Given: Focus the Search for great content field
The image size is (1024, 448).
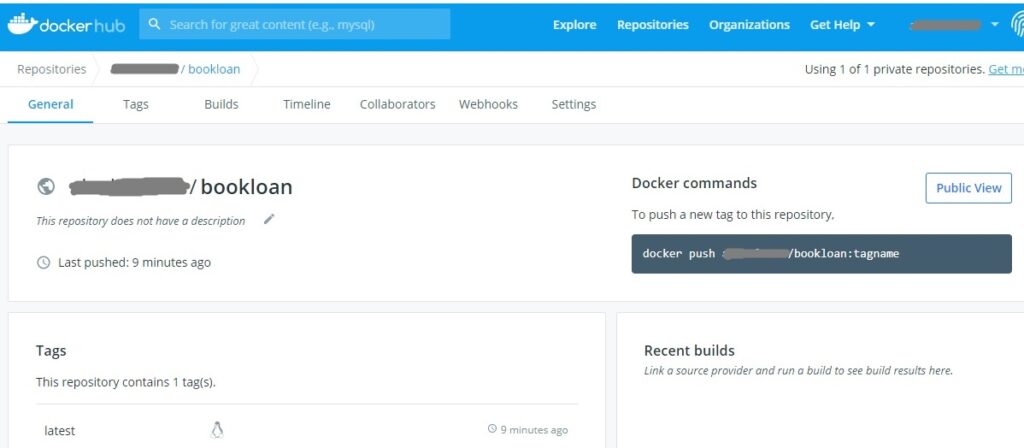Looking at the screenshot, I should coord(294,24).
